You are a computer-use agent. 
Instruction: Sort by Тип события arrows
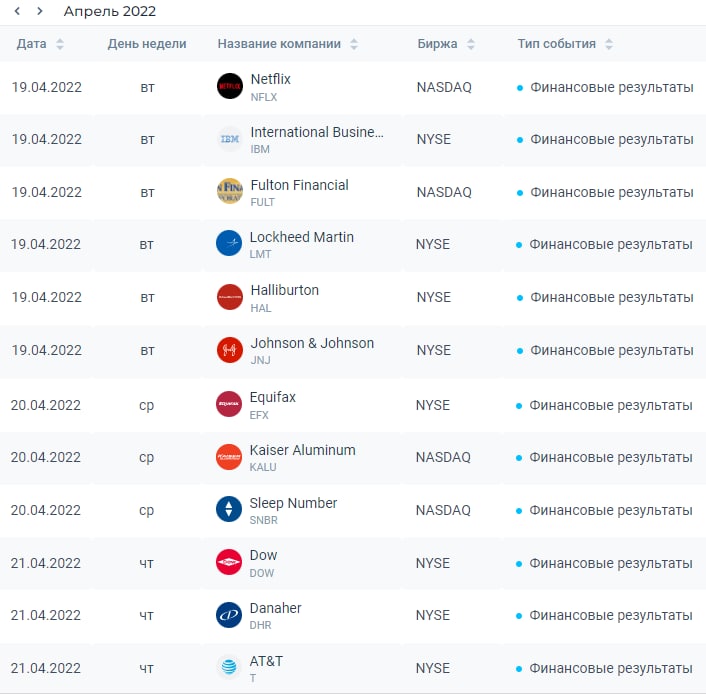tap(609, 44)
